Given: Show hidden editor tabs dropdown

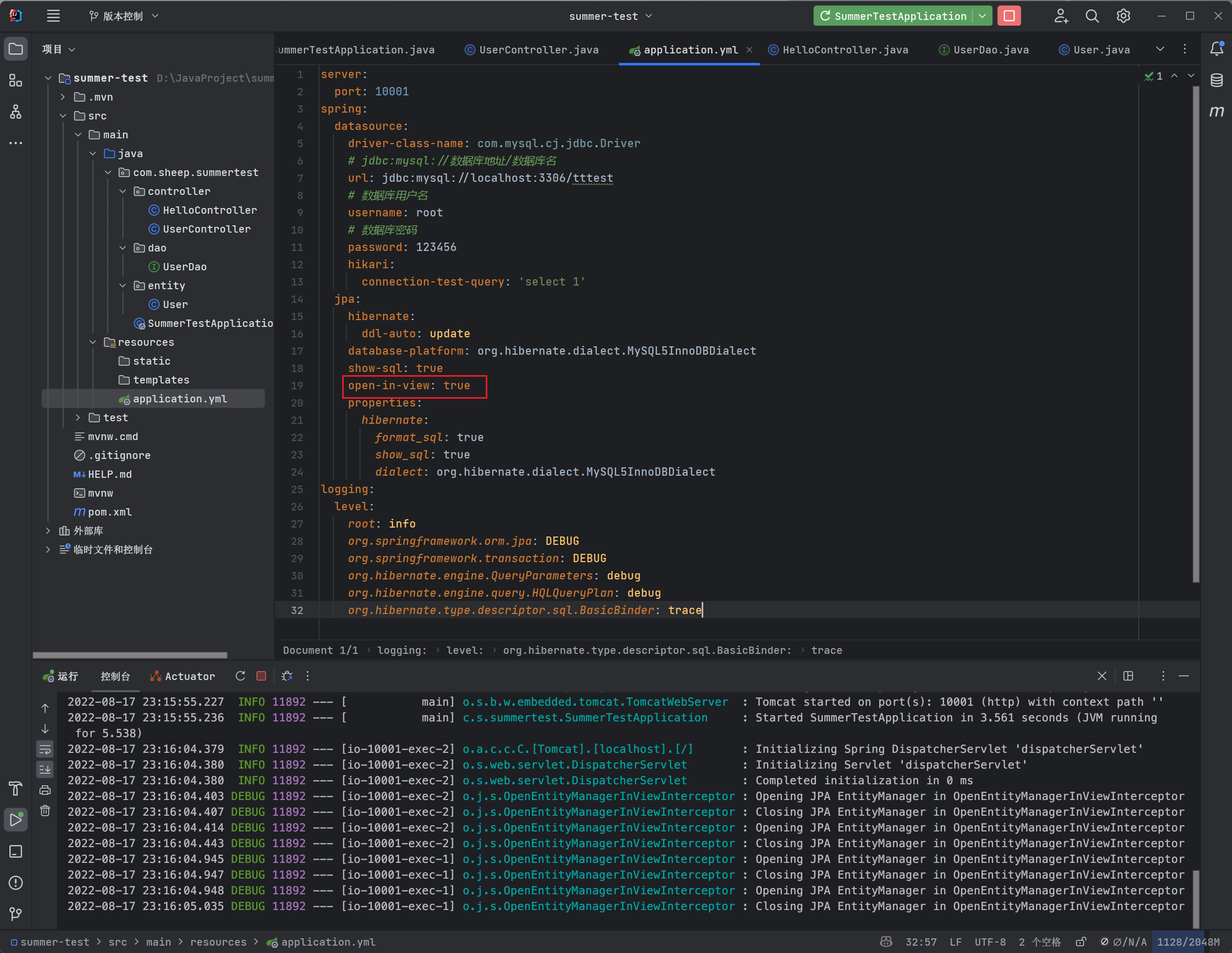Looking at the screenshot, I should coord(1160,49).
